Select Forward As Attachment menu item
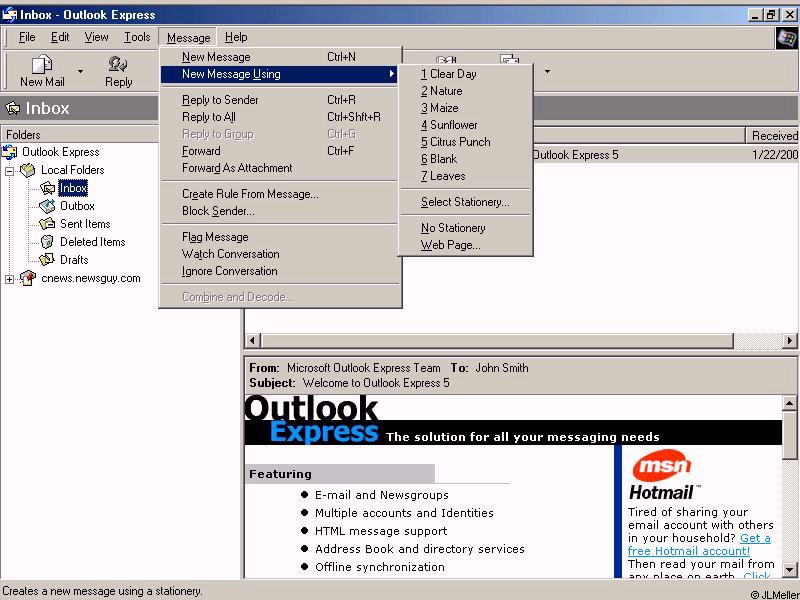Viewport: 800px width, 600px height. point(237,168)
